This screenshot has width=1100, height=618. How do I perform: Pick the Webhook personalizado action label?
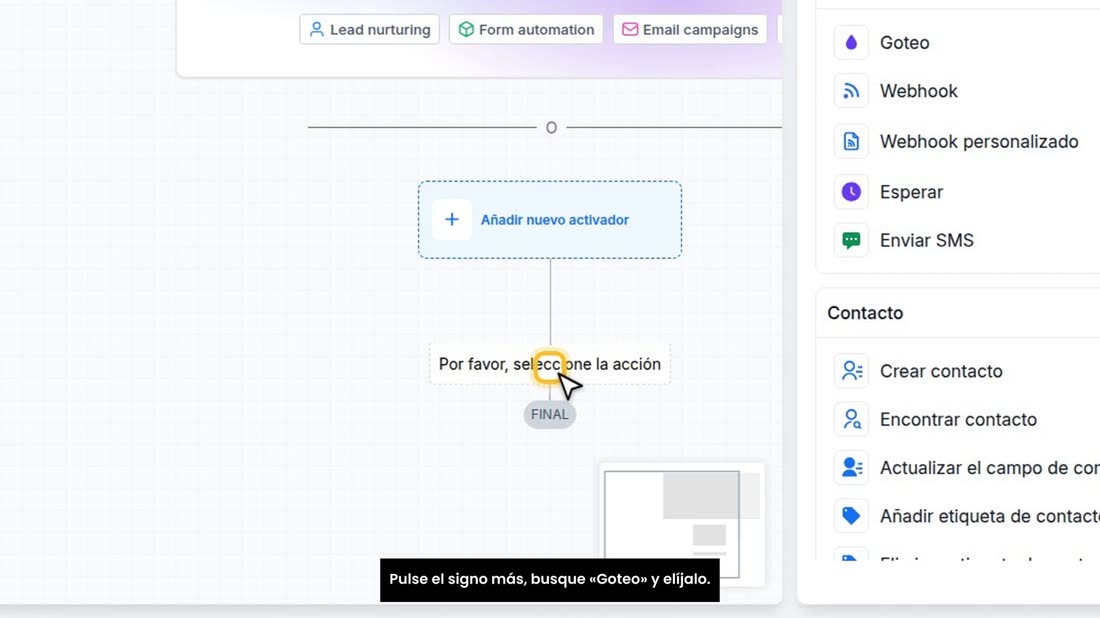click(x=979, y=142)
